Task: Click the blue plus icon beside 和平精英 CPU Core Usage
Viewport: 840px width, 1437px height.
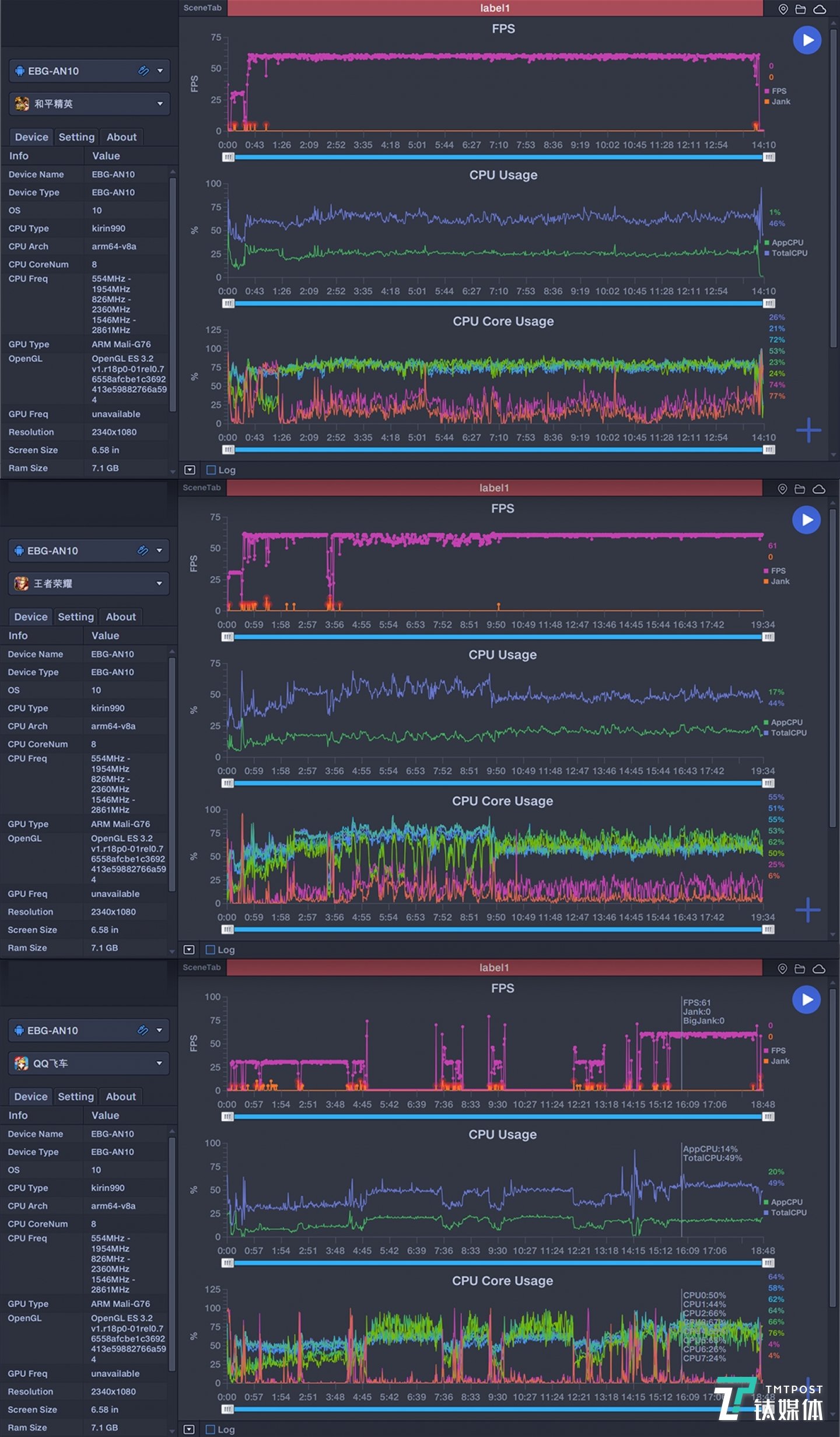Action: [808, 430]
